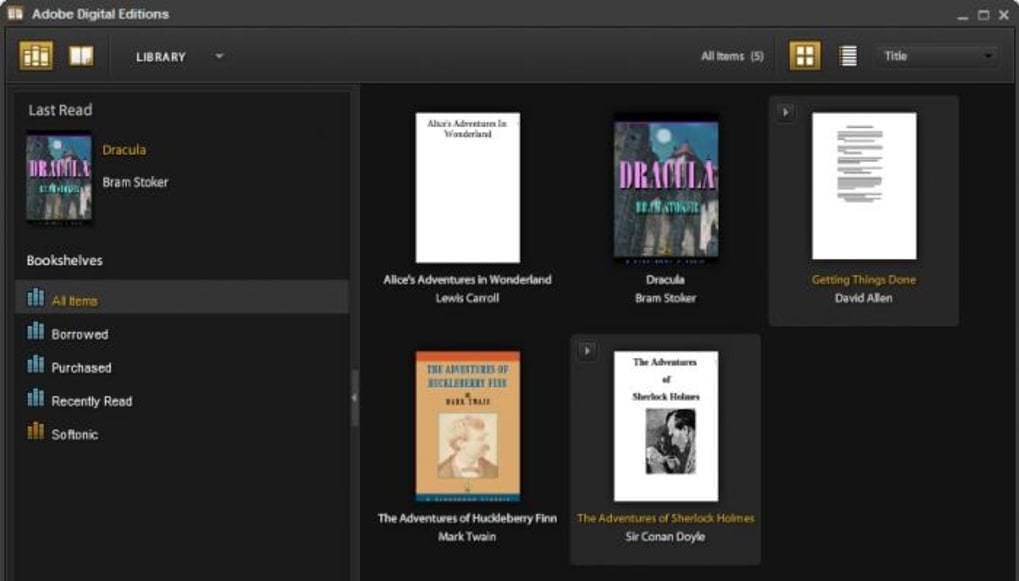The width and height of the screenshot is (1019, 581).
Task: Click Mark Twain author text
Action: coord(467,537)
